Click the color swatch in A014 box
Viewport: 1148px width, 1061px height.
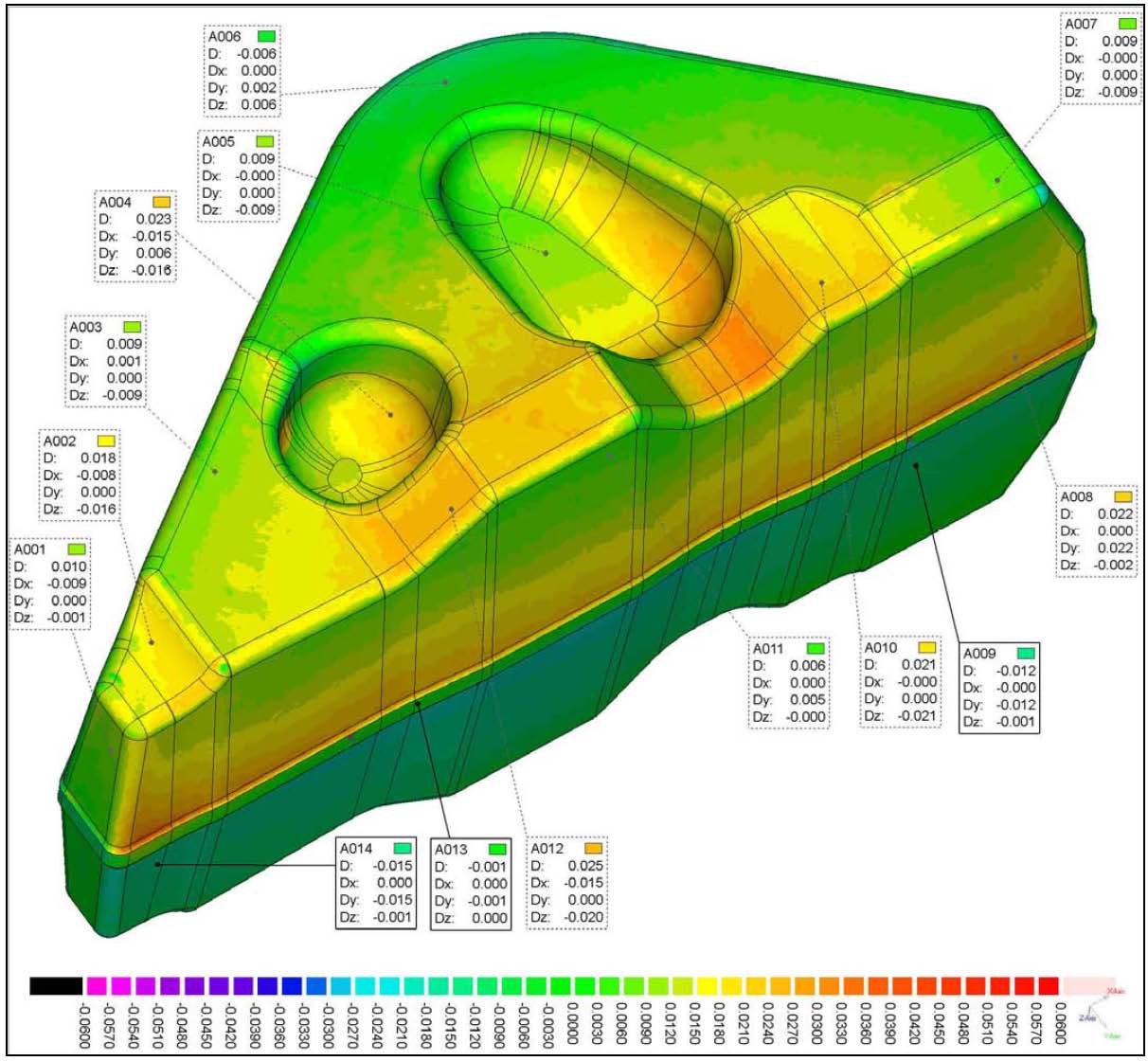[x=404, y=848]
